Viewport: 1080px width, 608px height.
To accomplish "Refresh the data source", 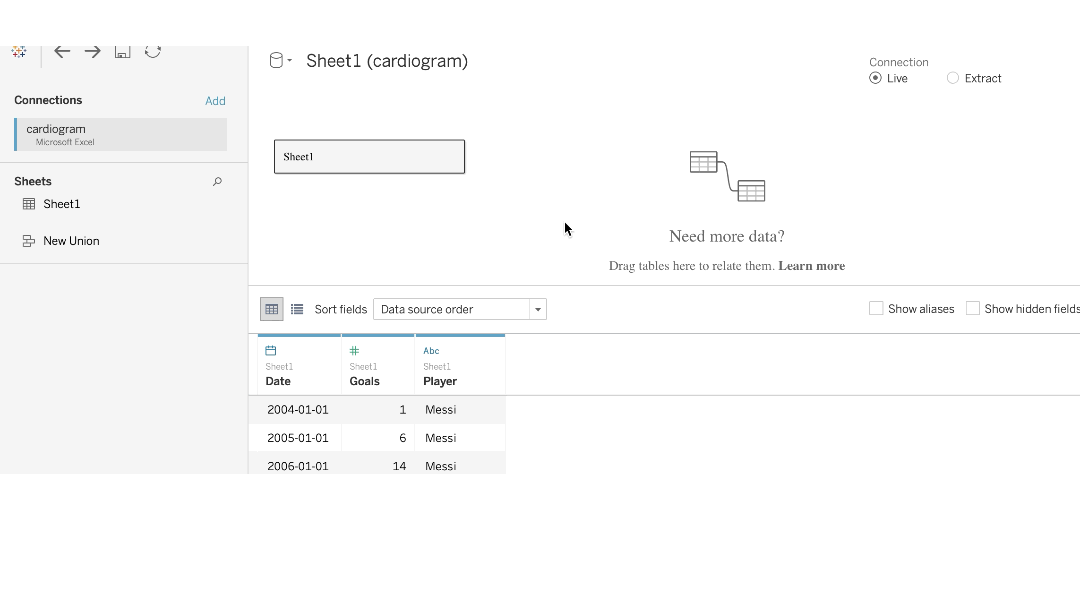I will click(x=153, y=52).
